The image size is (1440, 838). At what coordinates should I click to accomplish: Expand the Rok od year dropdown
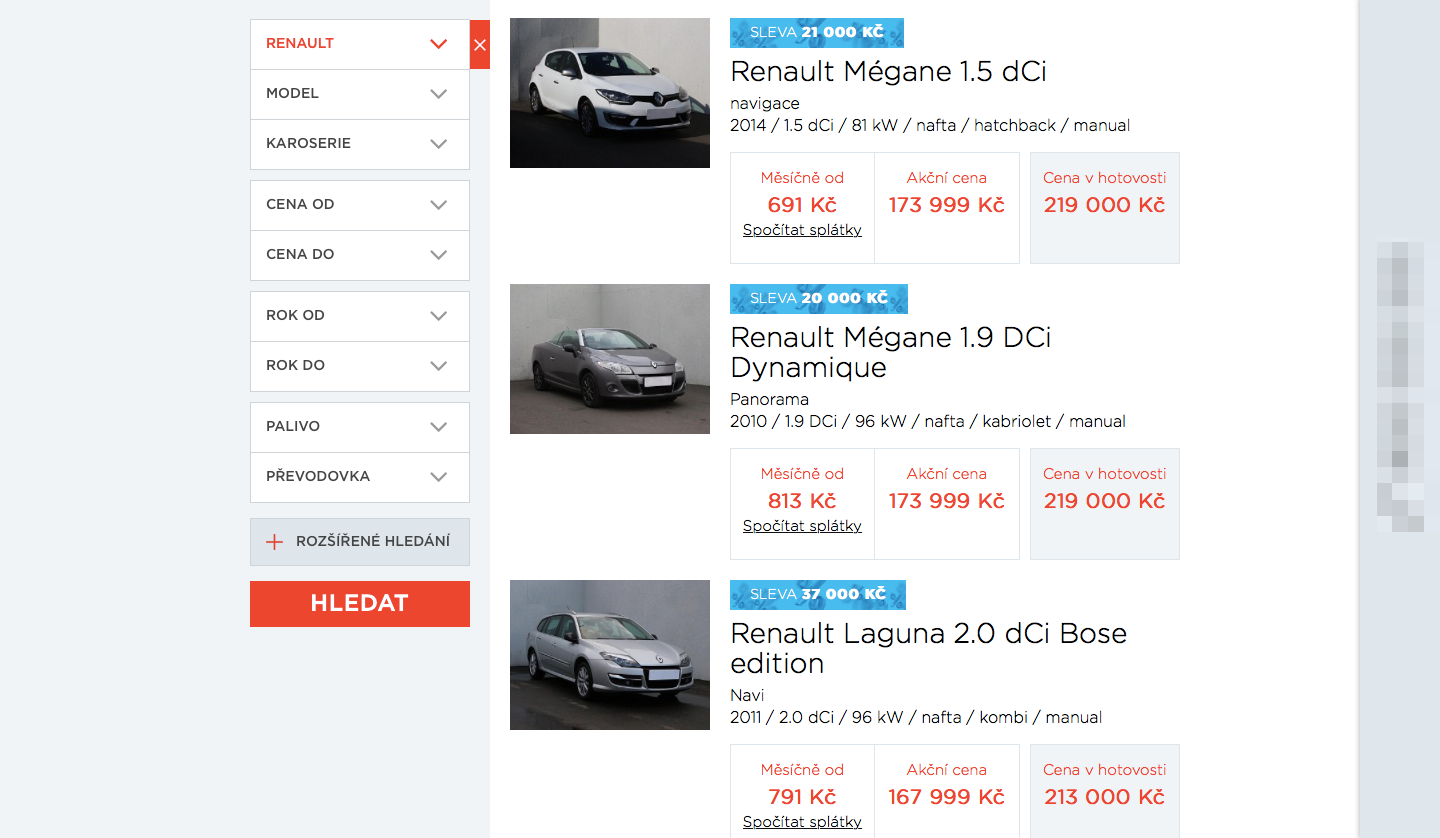tap(360, 316)
